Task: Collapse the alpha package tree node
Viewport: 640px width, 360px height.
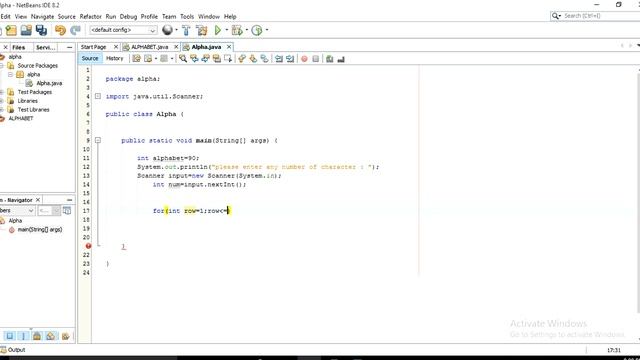Action: (11, 75)
